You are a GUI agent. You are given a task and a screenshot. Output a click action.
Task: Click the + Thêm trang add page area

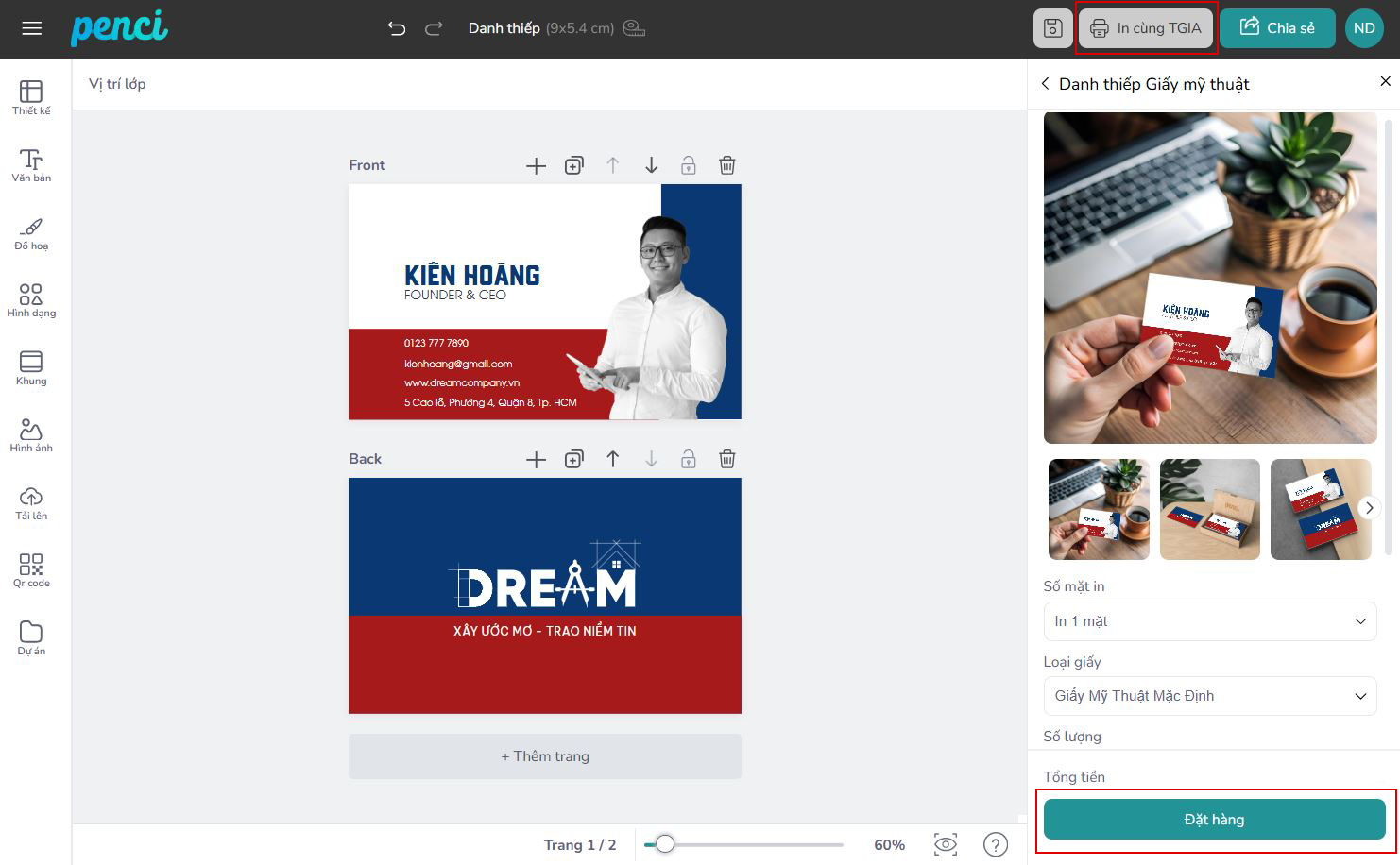point(544,756)
